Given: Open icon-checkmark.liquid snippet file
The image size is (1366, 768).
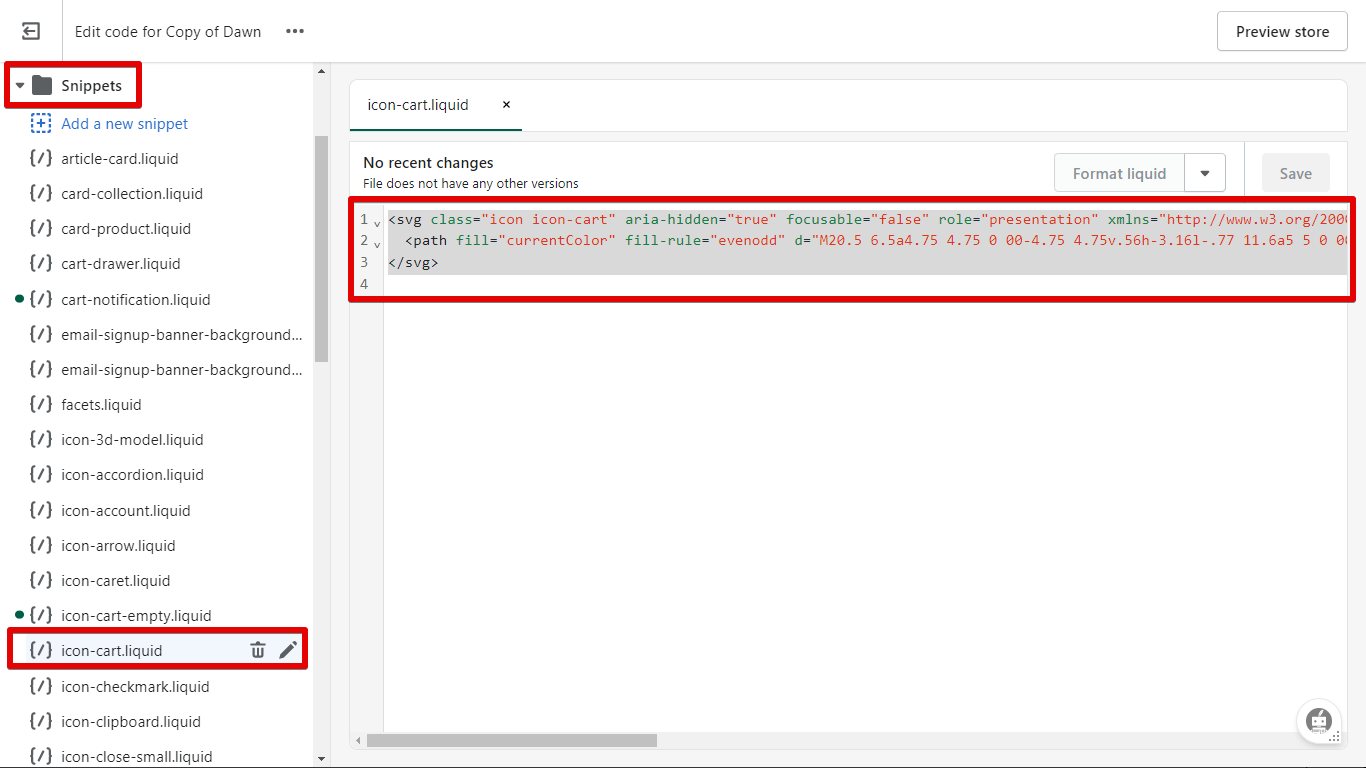Looking at the screenshot, I should pos(135,687).
